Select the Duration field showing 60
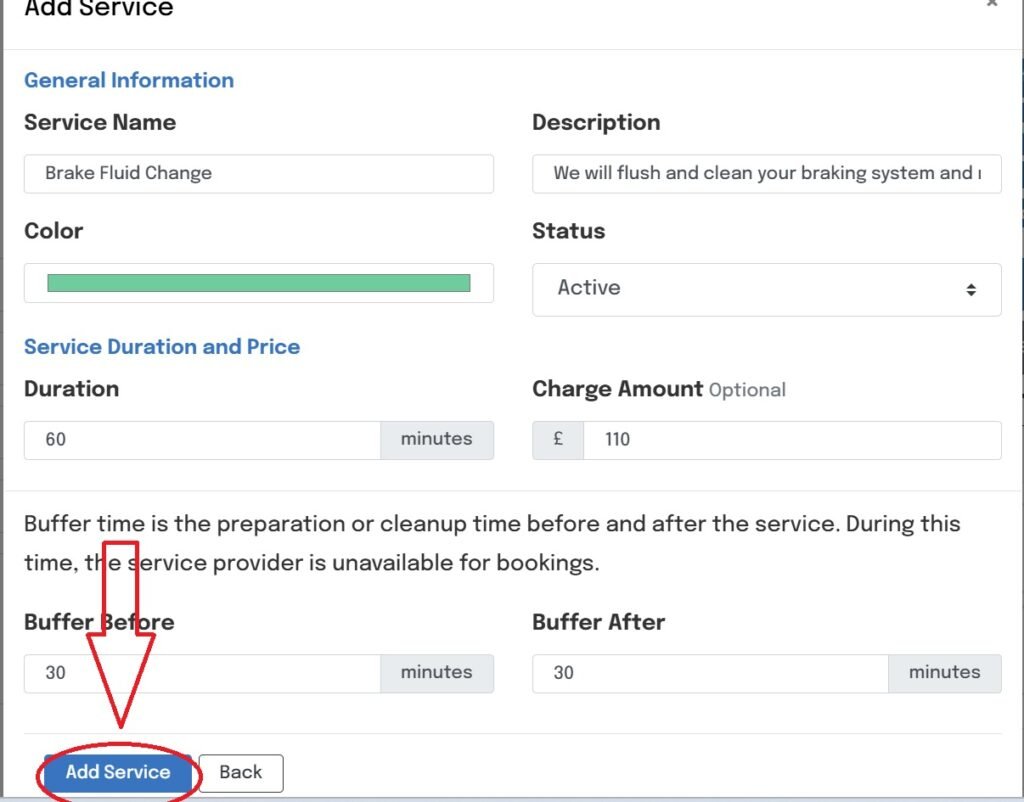 (202, 440)
